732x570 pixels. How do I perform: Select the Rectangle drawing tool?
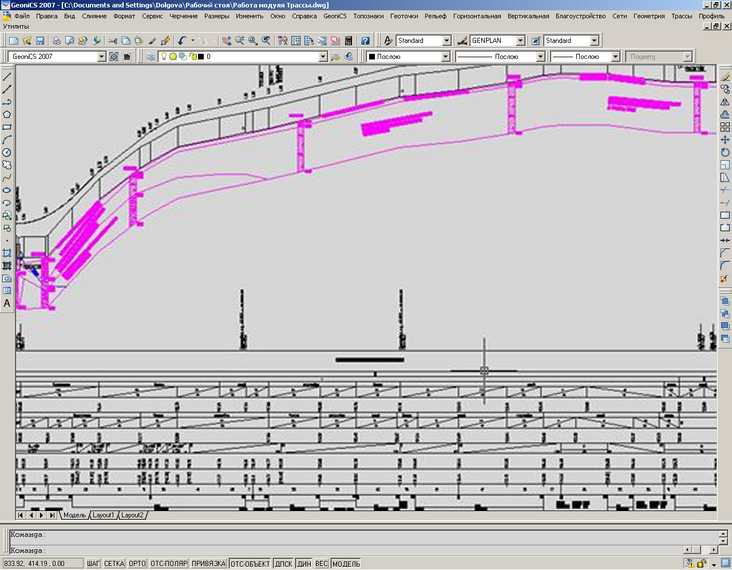pos(7,127)
